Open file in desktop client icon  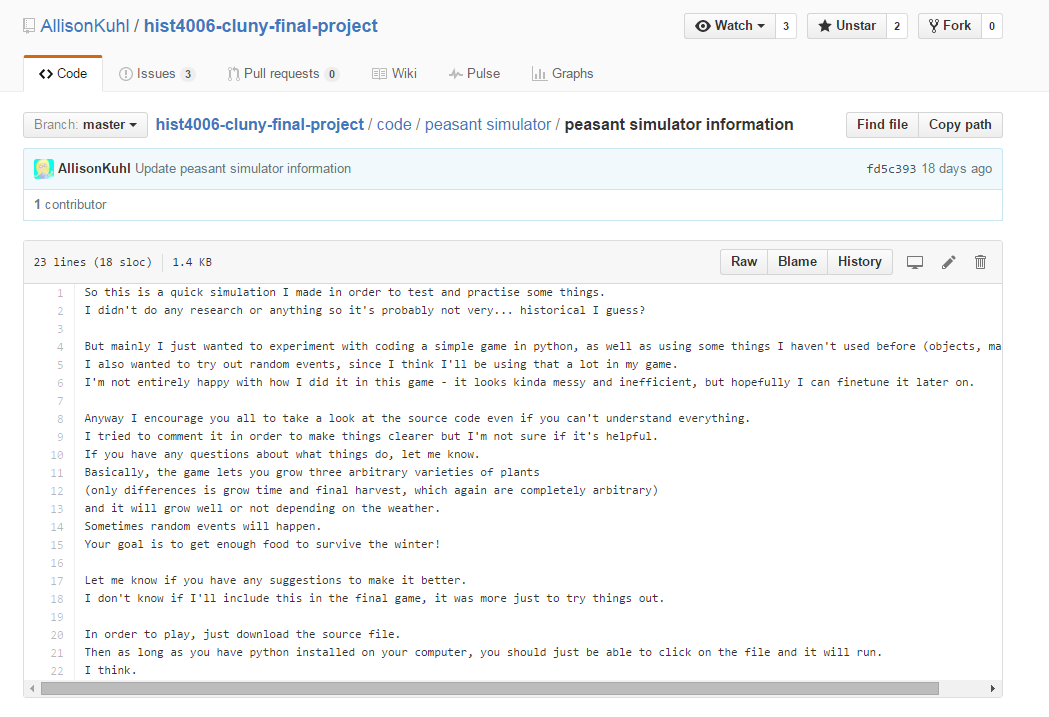pyautogui.click(x=915, y=262)
